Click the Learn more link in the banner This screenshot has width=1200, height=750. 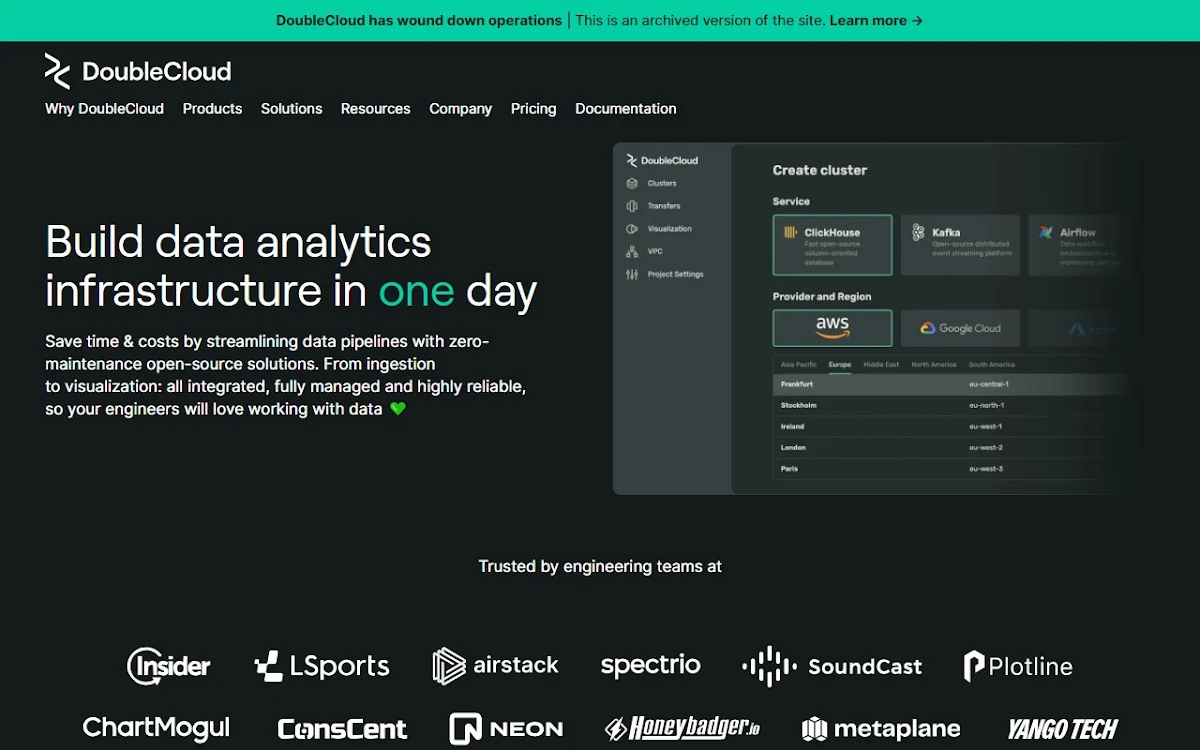(x=876, y=20)
